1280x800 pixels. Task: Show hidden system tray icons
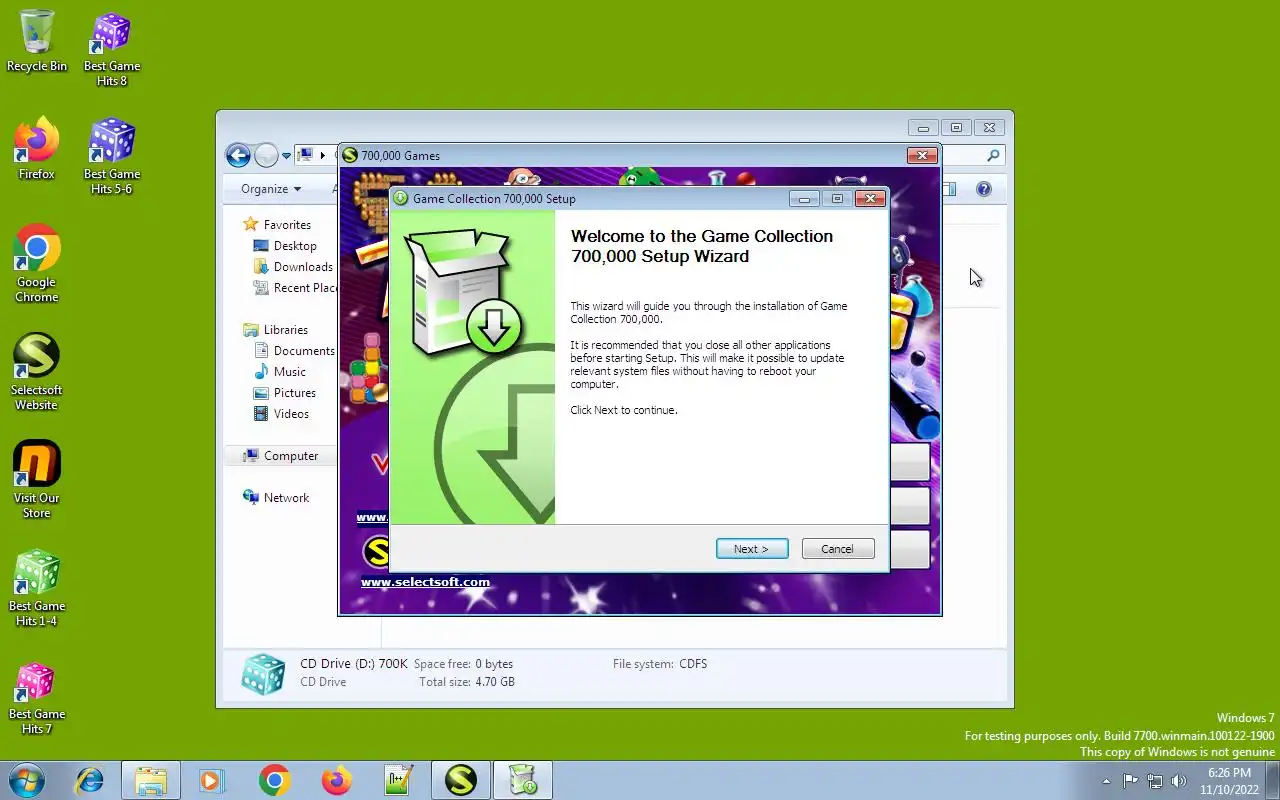1106,781
